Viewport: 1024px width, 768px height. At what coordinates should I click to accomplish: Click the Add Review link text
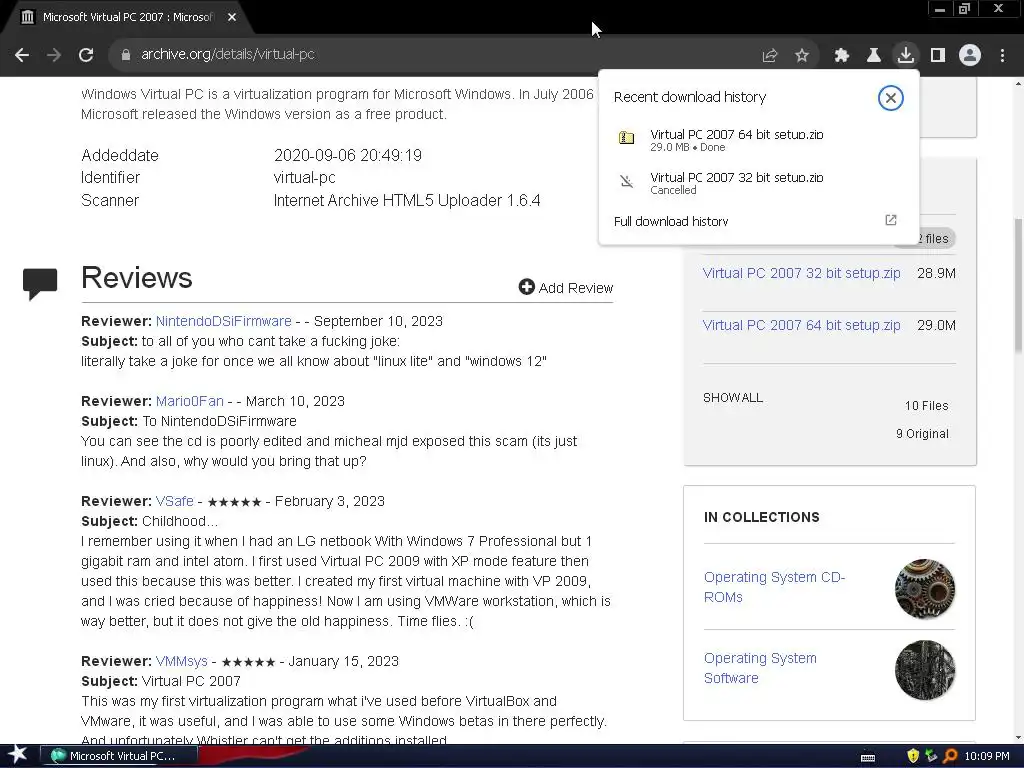(x=575, y=288)
